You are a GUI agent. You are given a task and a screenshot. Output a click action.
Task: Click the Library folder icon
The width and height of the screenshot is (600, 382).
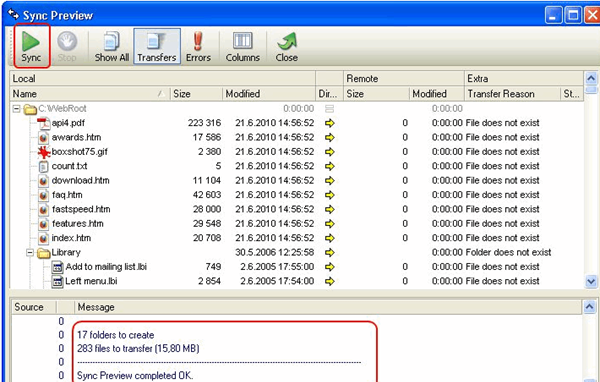tap(44, 253)
